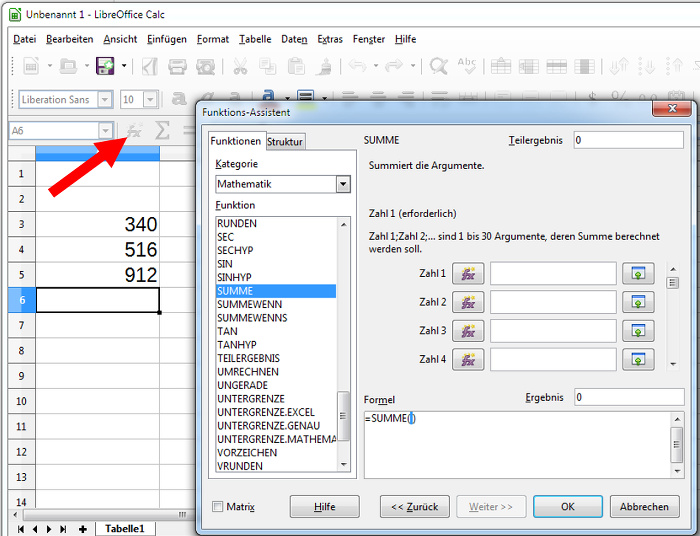The width and height of the screenshot is (700, 536).
Task: Click the Cut scissors icon
Action: [x=240, y=66]
